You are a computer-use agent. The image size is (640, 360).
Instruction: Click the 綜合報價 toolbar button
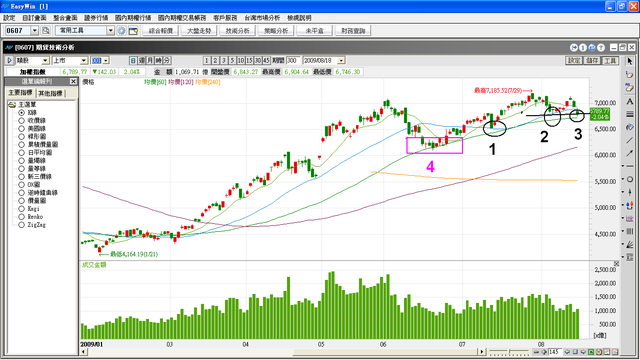(161, 31)
